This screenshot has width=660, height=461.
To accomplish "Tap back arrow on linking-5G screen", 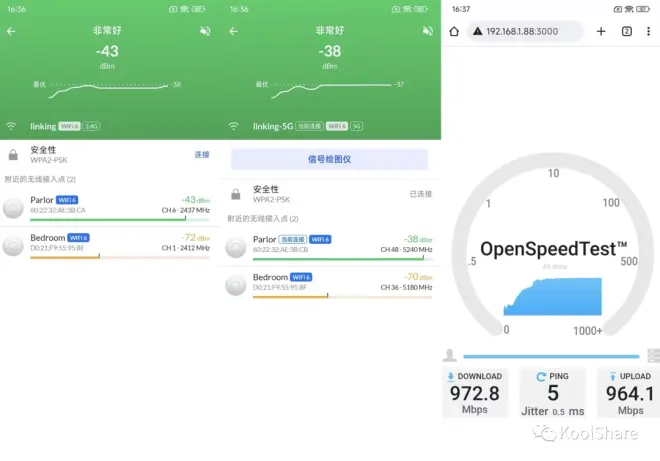I will click(x=234, y=31).
